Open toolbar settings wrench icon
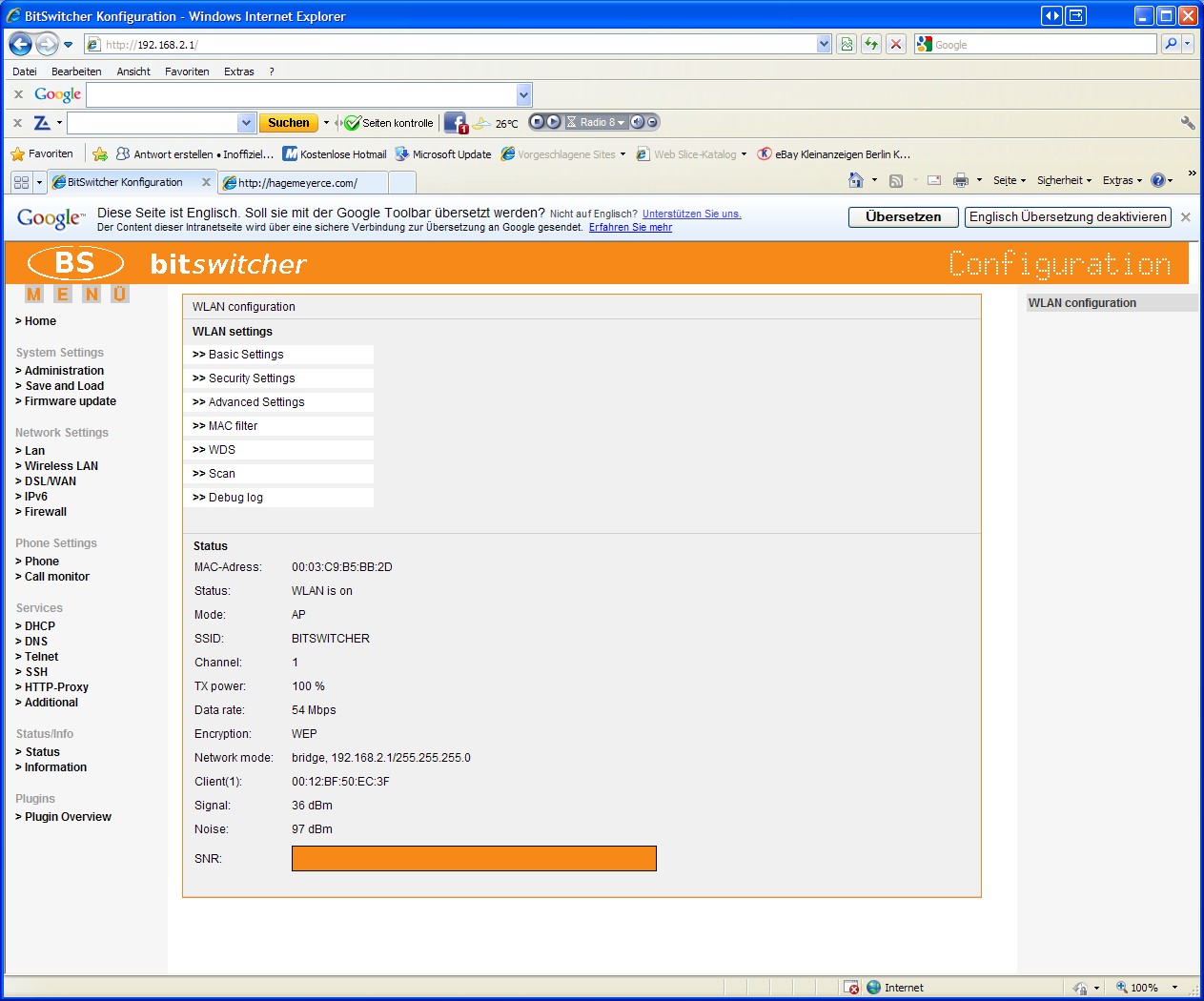 [x=1187, y=123]
